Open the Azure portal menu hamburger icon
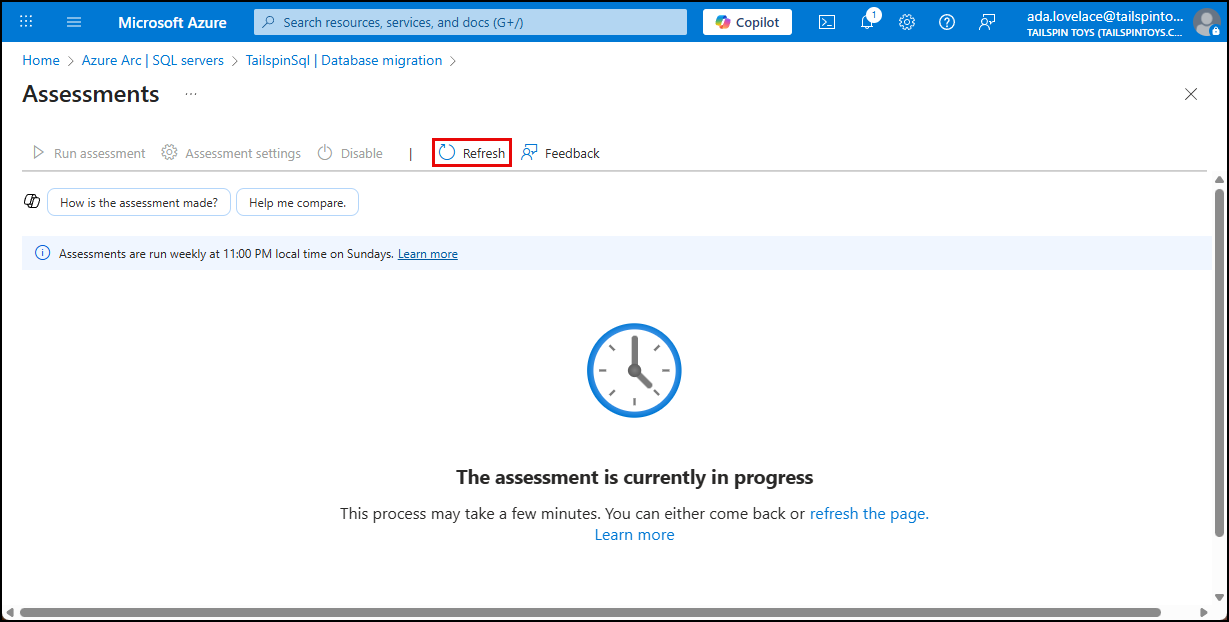This screenshot has width=1229, height=622. point(73,21)
